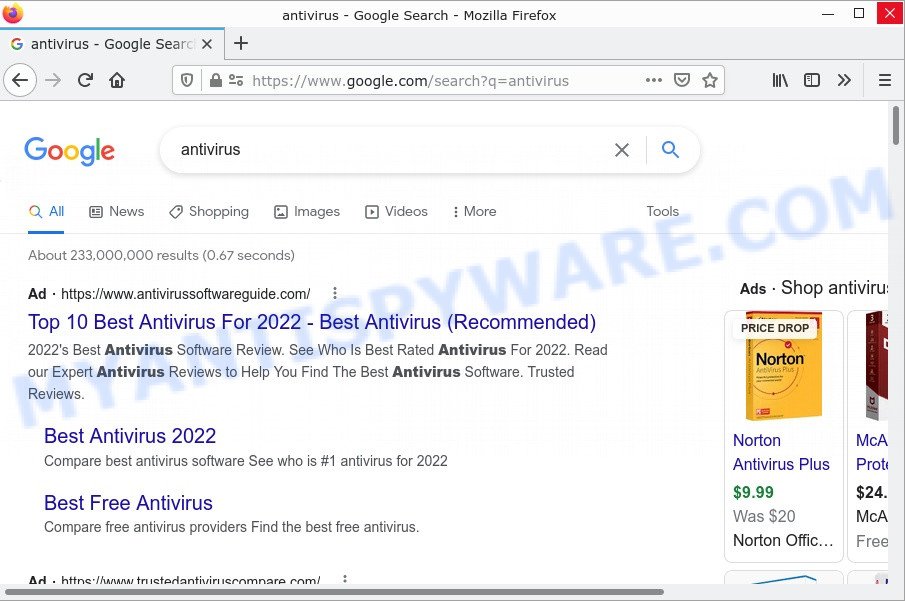The height and width of the screenshot is (601, 905).
Task: Bookmark this page with the star
Action: click(x=710, y=80)
